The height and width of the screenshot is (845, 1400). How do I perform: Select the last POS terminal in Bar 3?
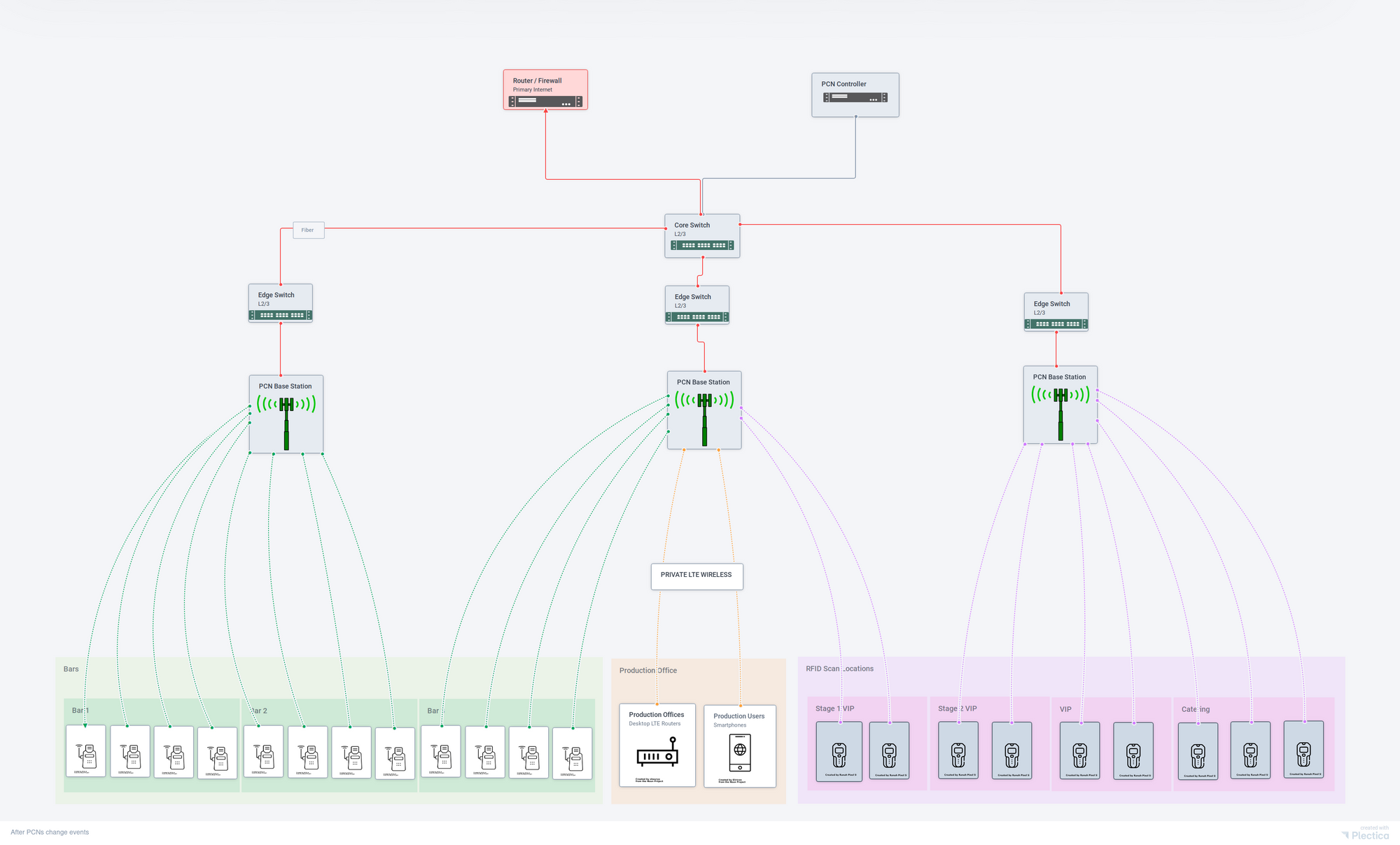click(573, 753)
